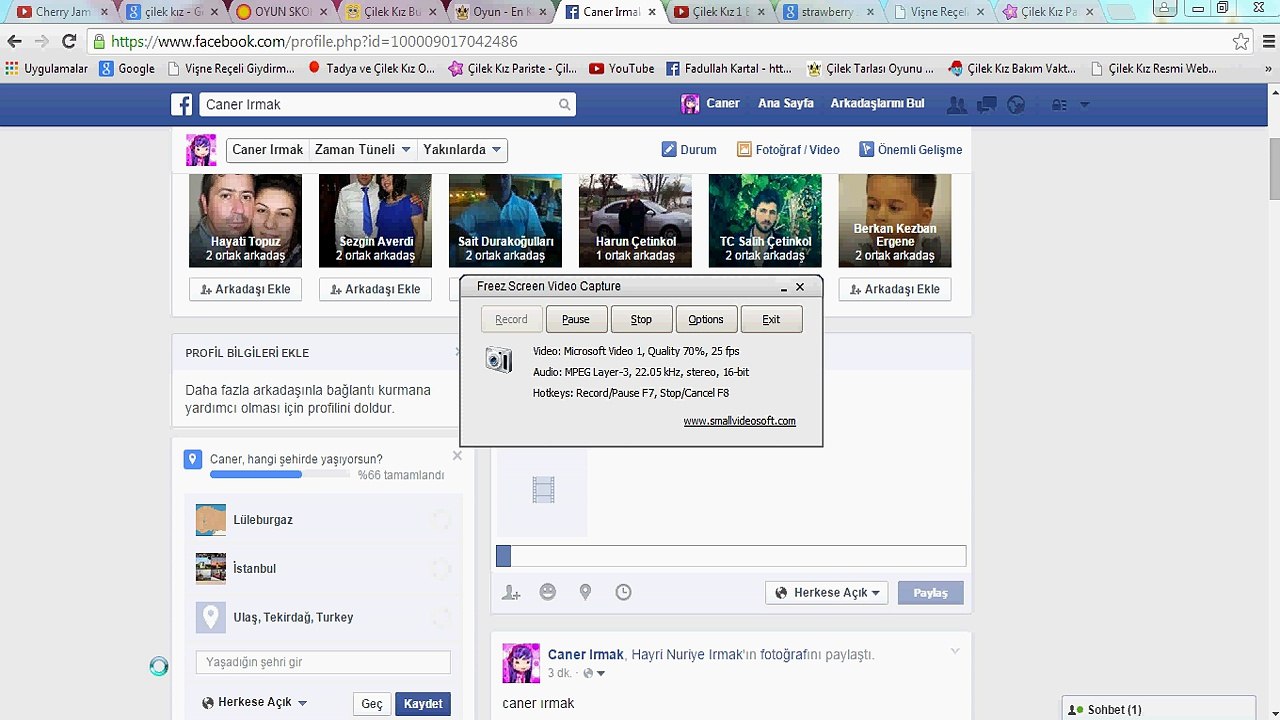Screen dimensions: 1280x720
Task: Click Arkadaşlarını Bul in header
Action: (x=877, y=104)
